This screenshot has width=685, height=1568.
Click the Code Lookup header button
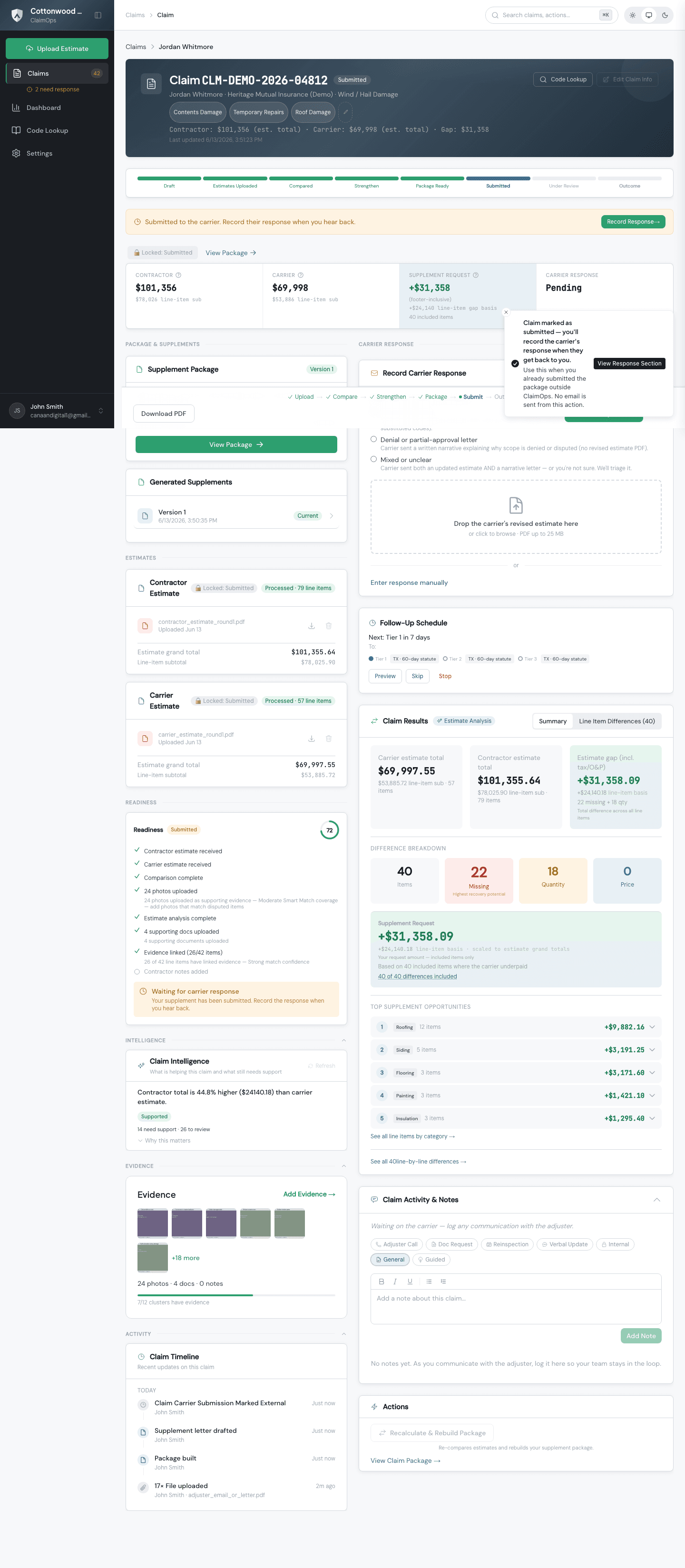pos(563,79)
